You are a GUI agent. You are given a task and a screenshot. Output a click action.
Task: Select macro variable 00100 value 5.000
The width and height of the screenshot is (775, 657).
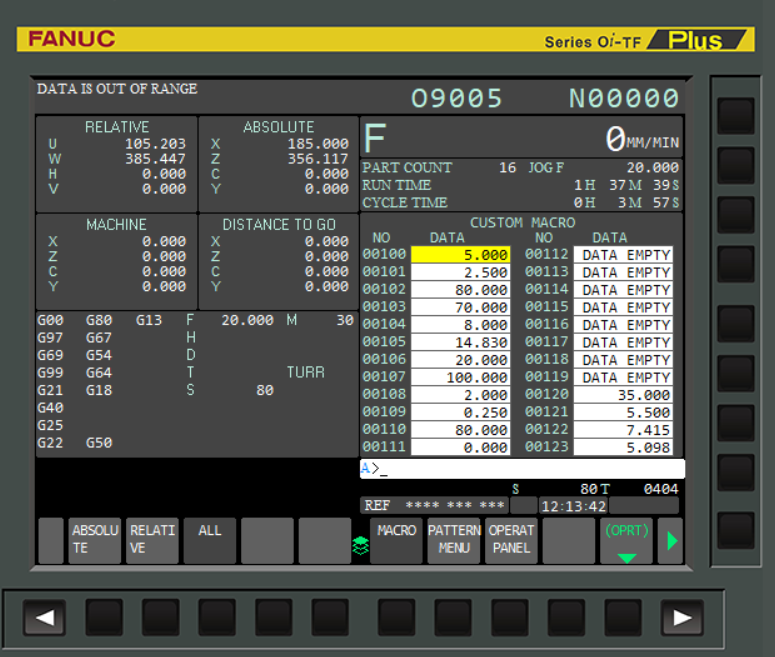pos(461,255)
